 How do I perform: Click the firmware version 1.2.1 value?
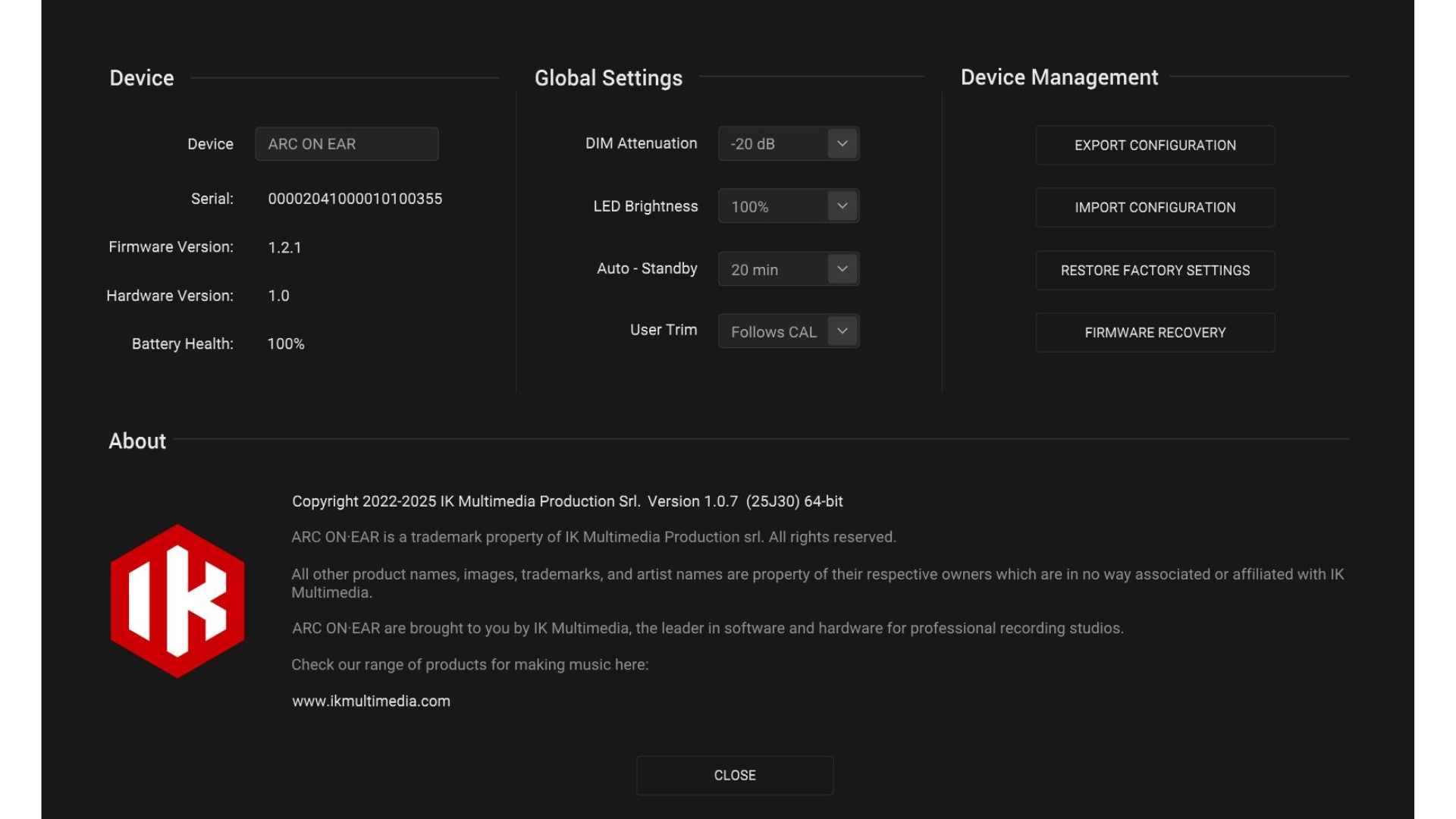284,248
